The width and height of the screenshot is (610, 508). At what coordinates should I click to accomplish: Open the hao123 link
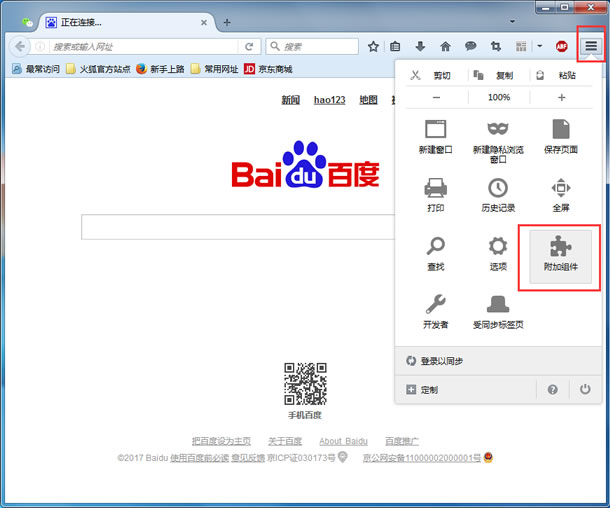coord(330,100)
